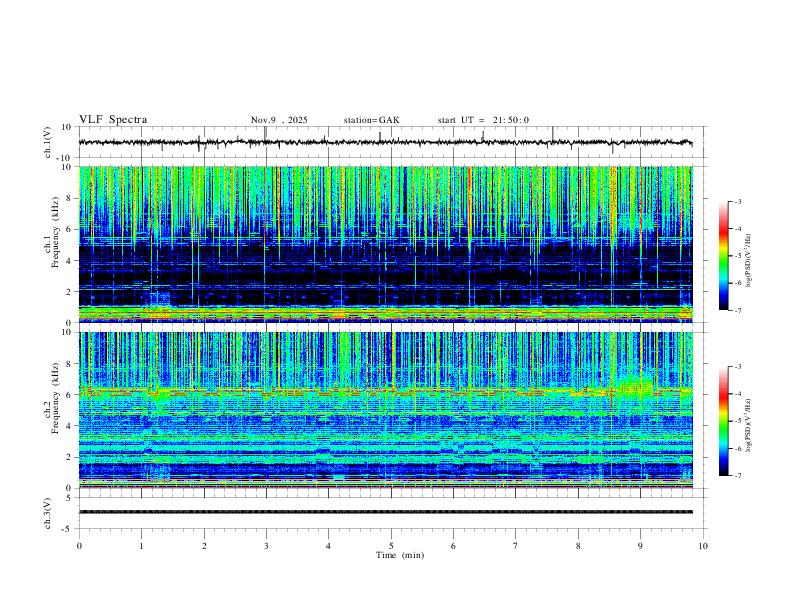Click the "-3" label on ch.1 color bar
The width and height of the screenshot is (792, 612).
click(737, 201)
